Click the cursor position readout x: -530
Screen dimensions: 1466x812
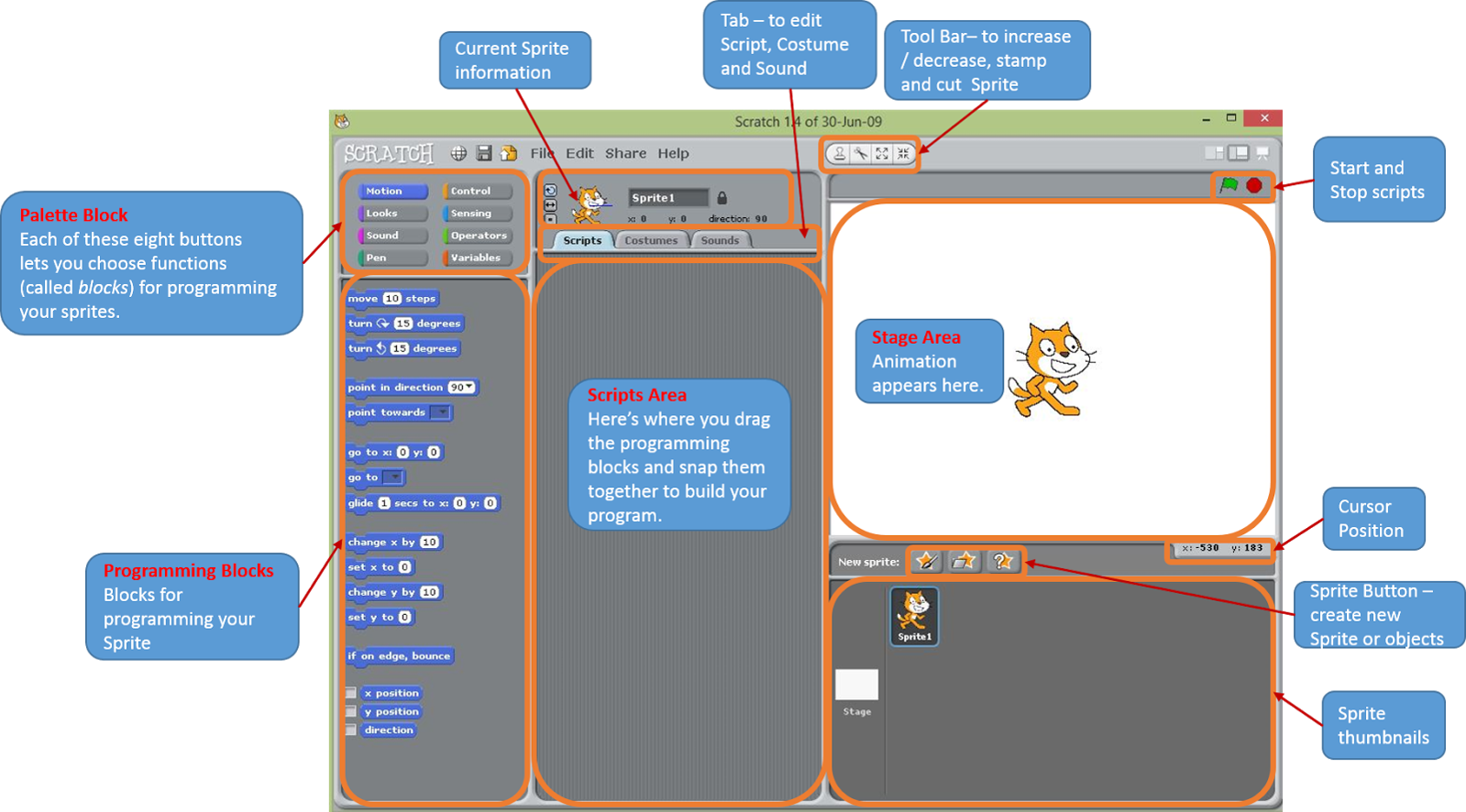(1201, 548)
